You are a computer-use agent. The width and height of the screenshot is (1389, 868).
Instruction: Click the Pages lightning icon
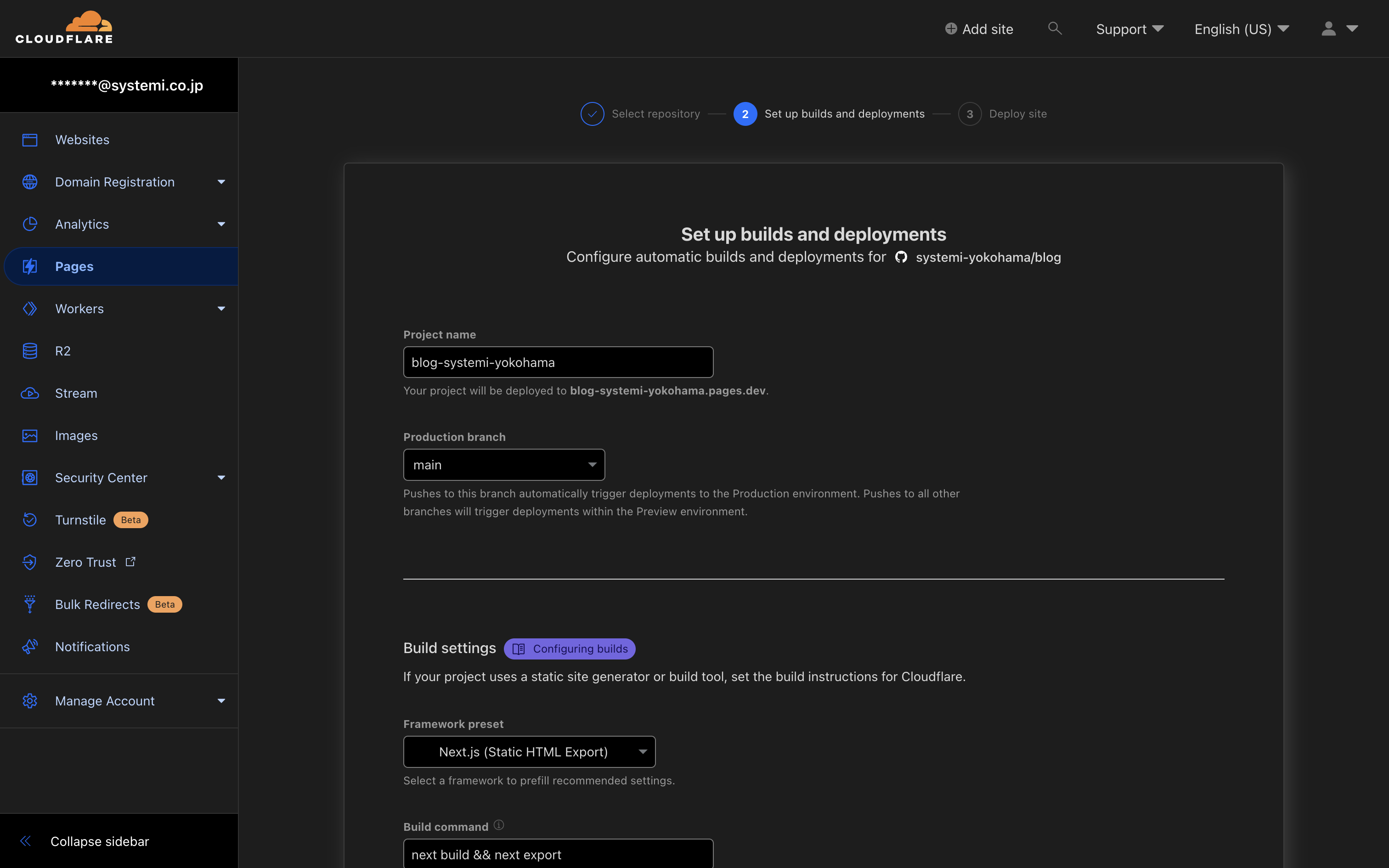click(30, 266)
